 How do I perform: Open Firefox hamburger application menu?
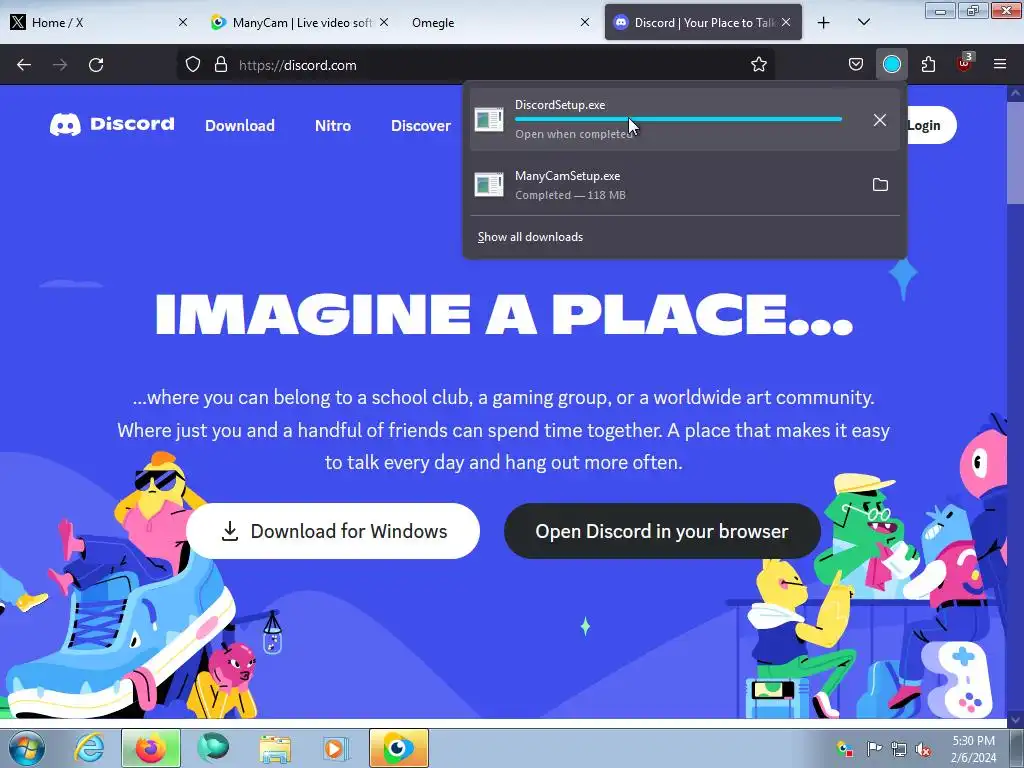[x=999, y=65]
